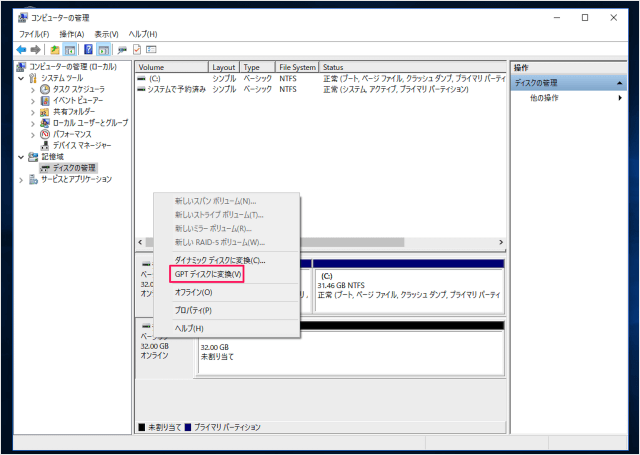Expand the パフォーマンス node
This screenshot has width=640, height=455.
tap(33, 134)
